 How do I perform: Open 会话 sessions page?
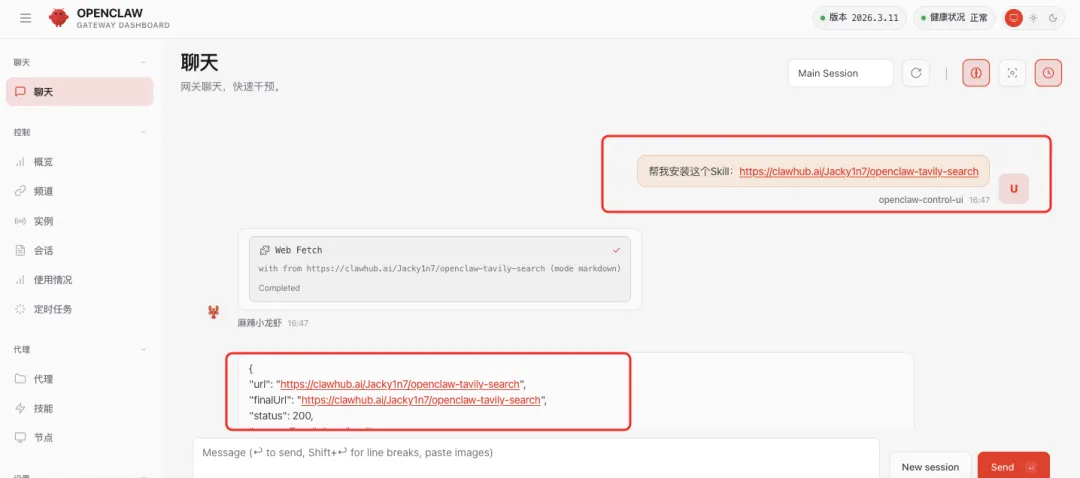tap(80, 251)
